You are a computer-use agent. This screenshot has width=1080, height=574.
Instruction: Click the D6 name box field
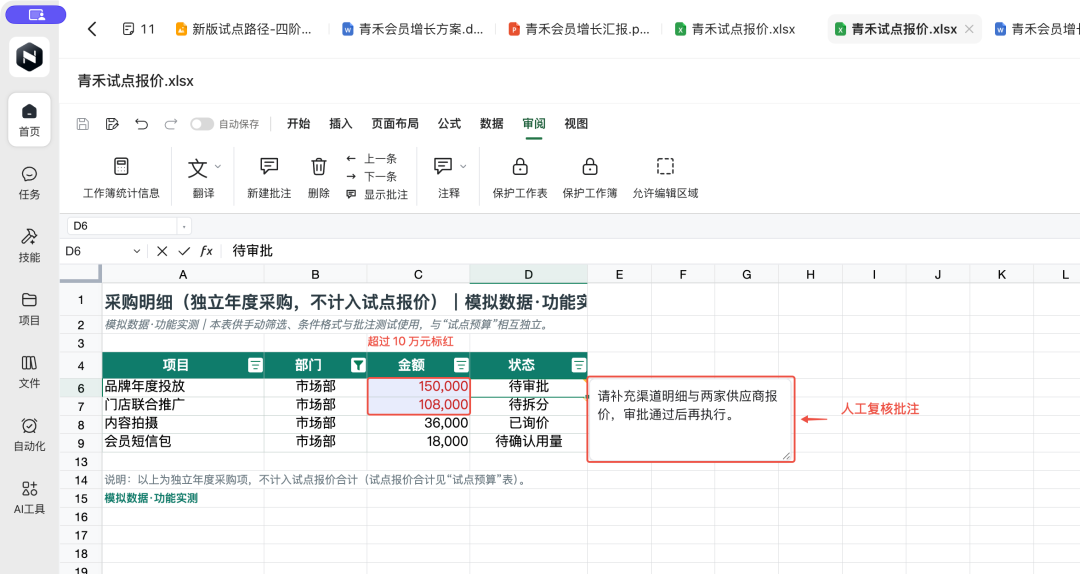point(122,226)
